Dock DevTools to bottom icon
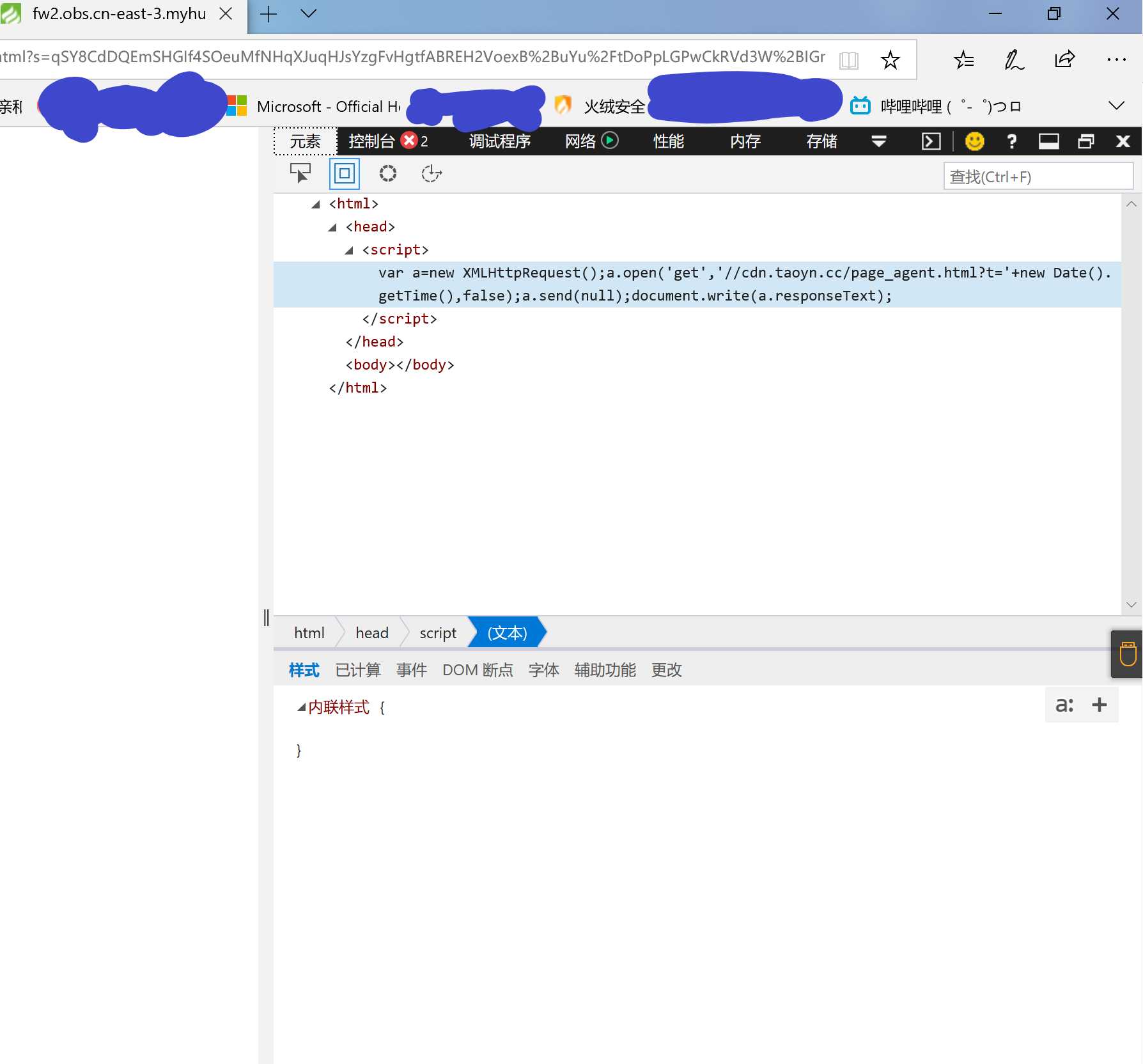The width and height of the screenshot is (1143, 1064). (x=1048, y=141)
